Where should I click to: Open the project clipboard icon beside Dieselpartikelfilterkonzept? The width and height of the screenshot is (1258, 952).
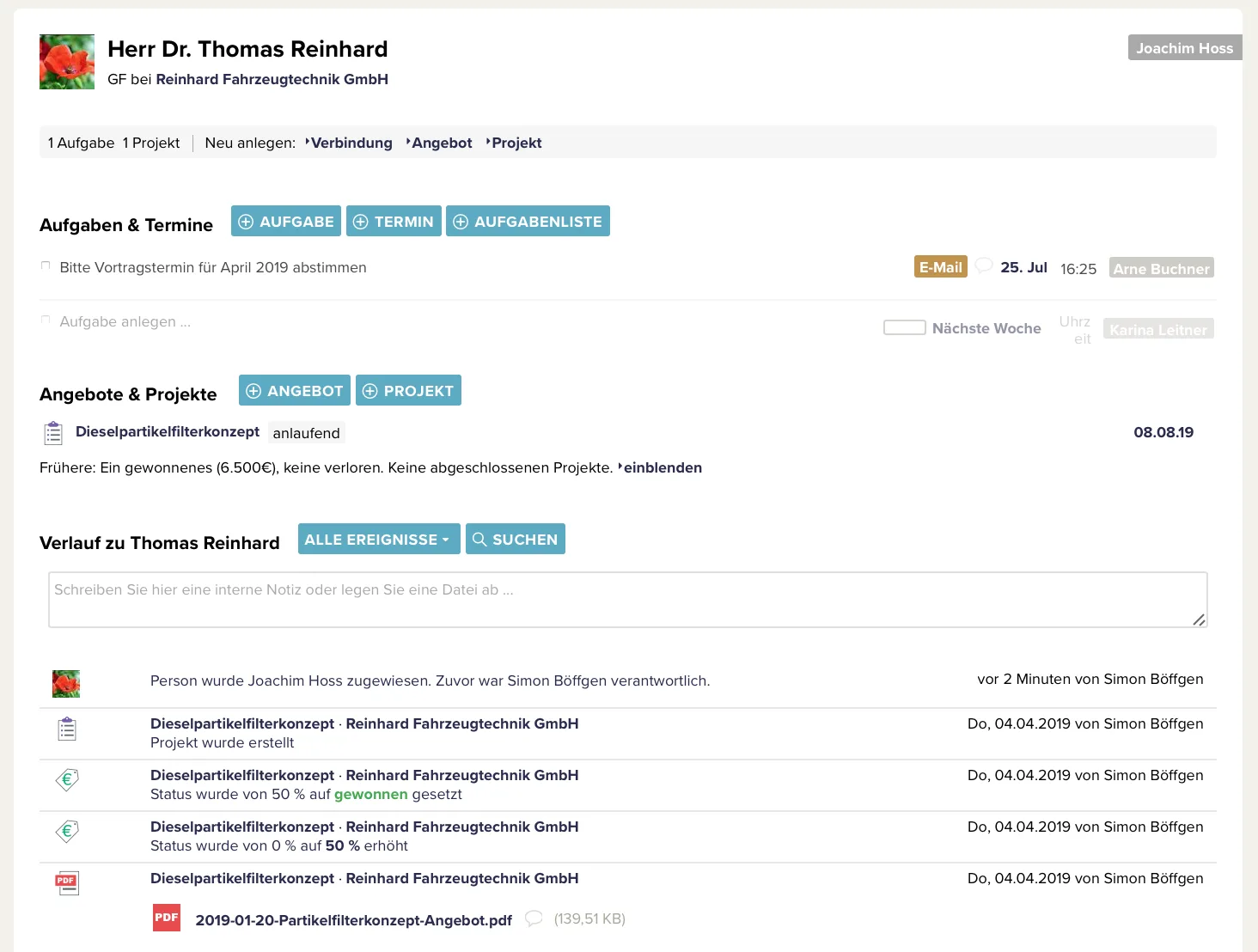coord(53,433)
